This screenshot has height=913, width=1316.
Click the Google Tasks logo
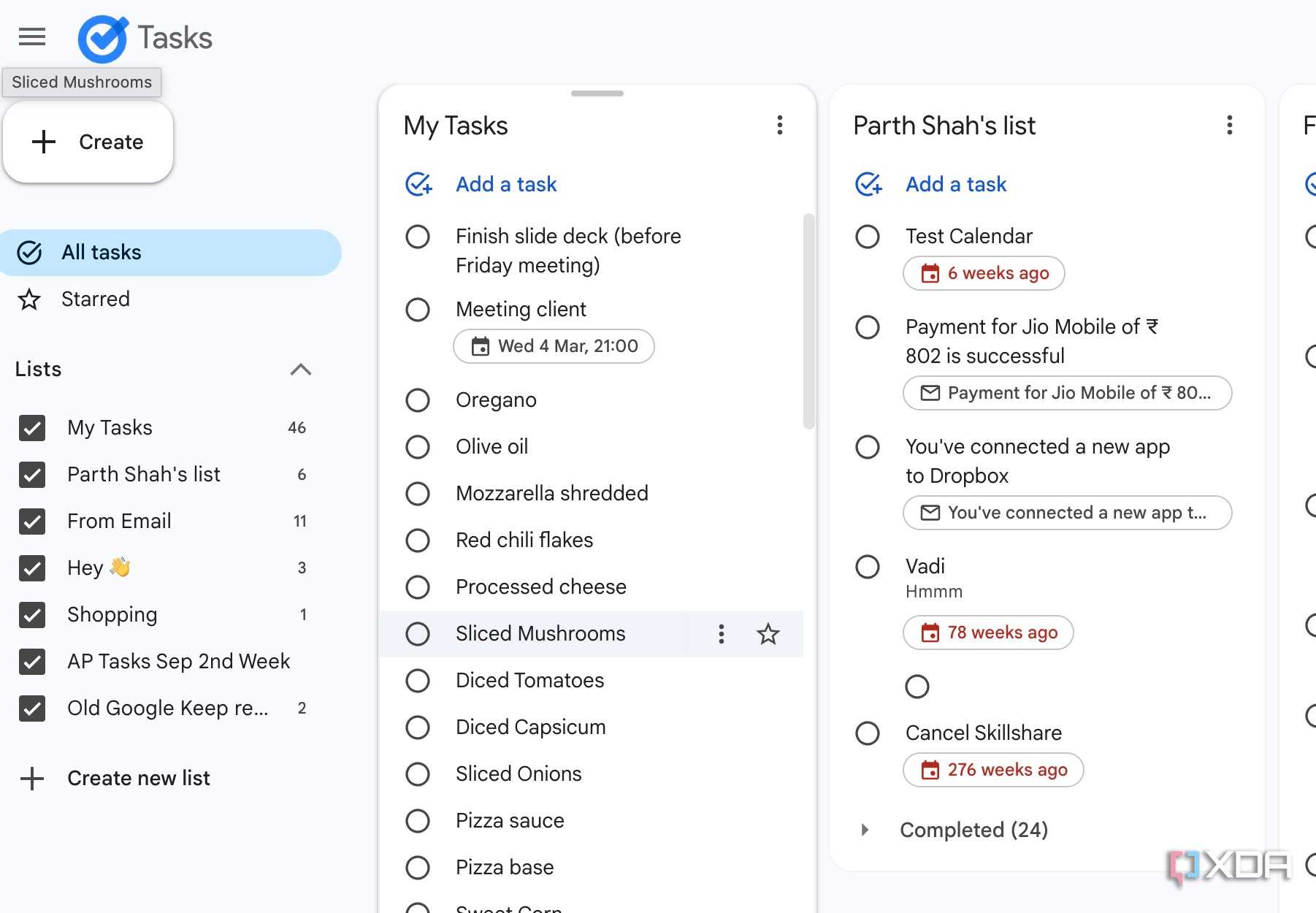[x=103, y=39]
